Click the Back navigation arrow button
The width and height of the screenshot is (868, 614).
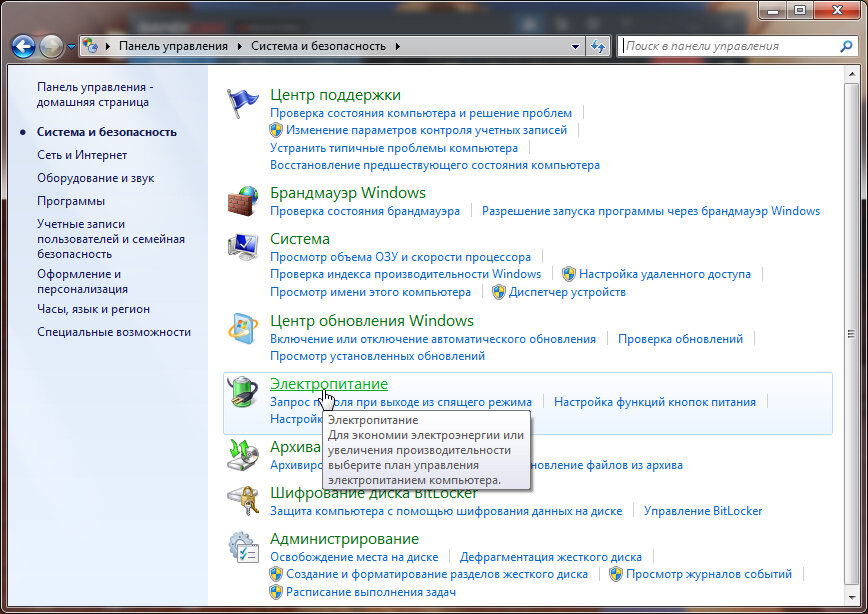tap(23, 47)
